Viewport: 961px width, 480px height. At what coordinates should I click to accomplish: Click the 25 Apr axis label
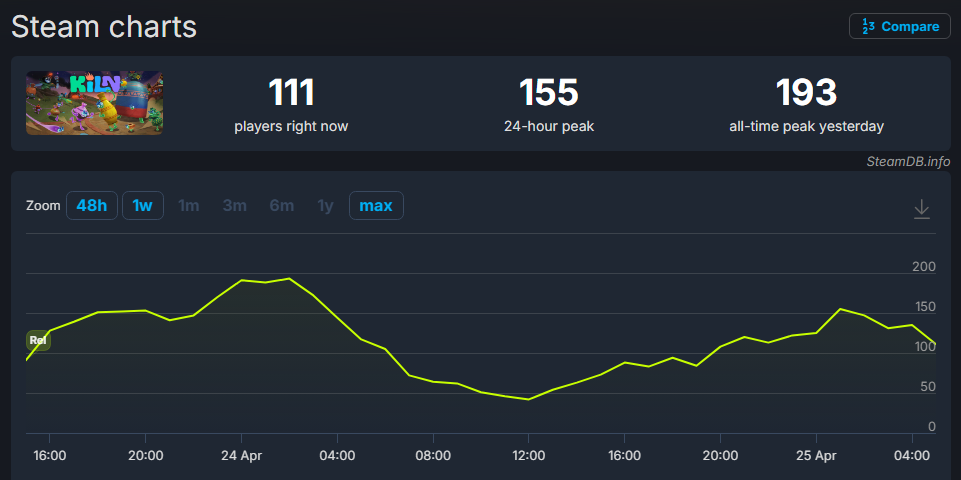(x=816, y=456)
